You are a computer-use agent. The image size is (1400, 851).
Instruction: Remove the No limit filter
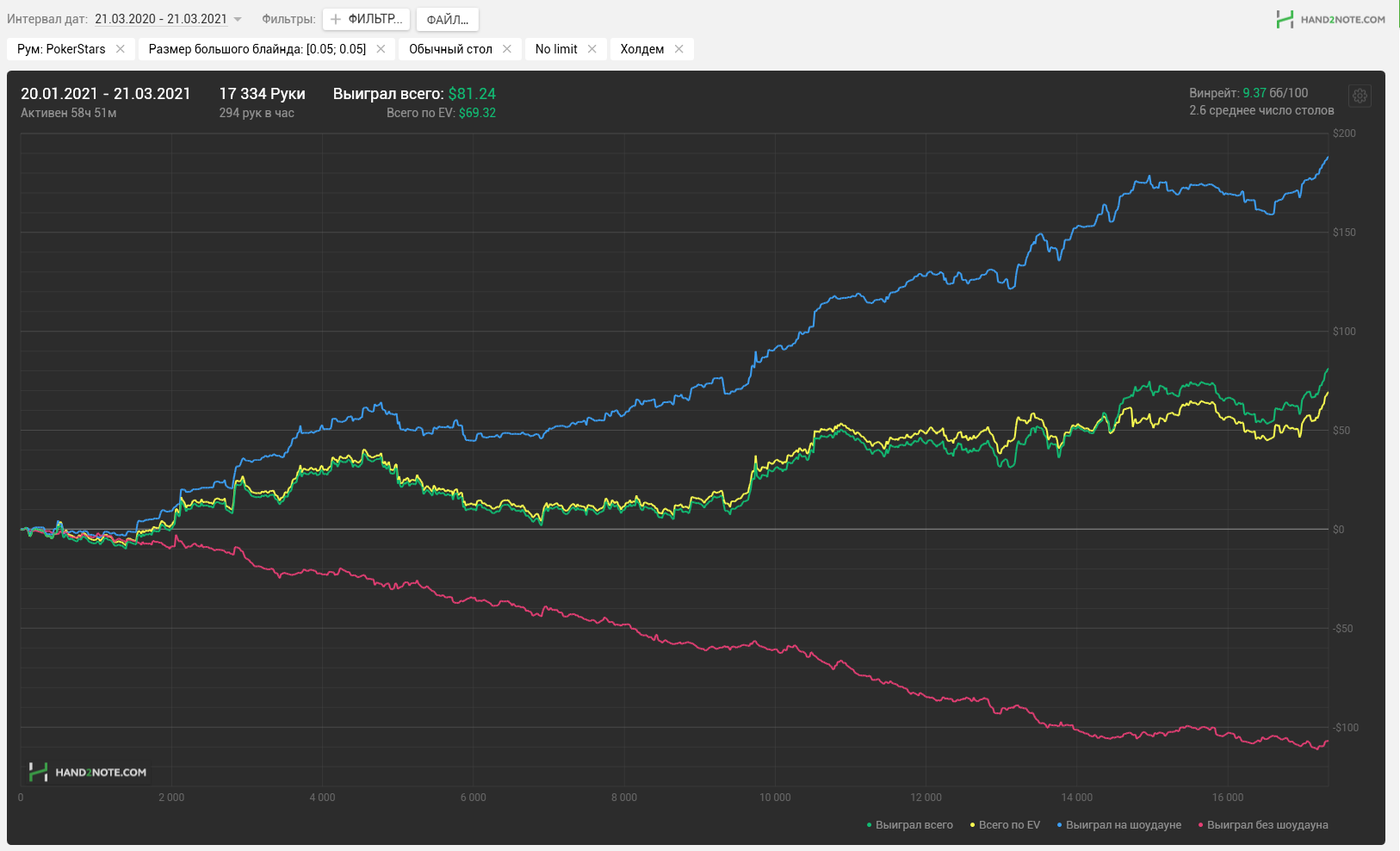[x=592, y=49]
